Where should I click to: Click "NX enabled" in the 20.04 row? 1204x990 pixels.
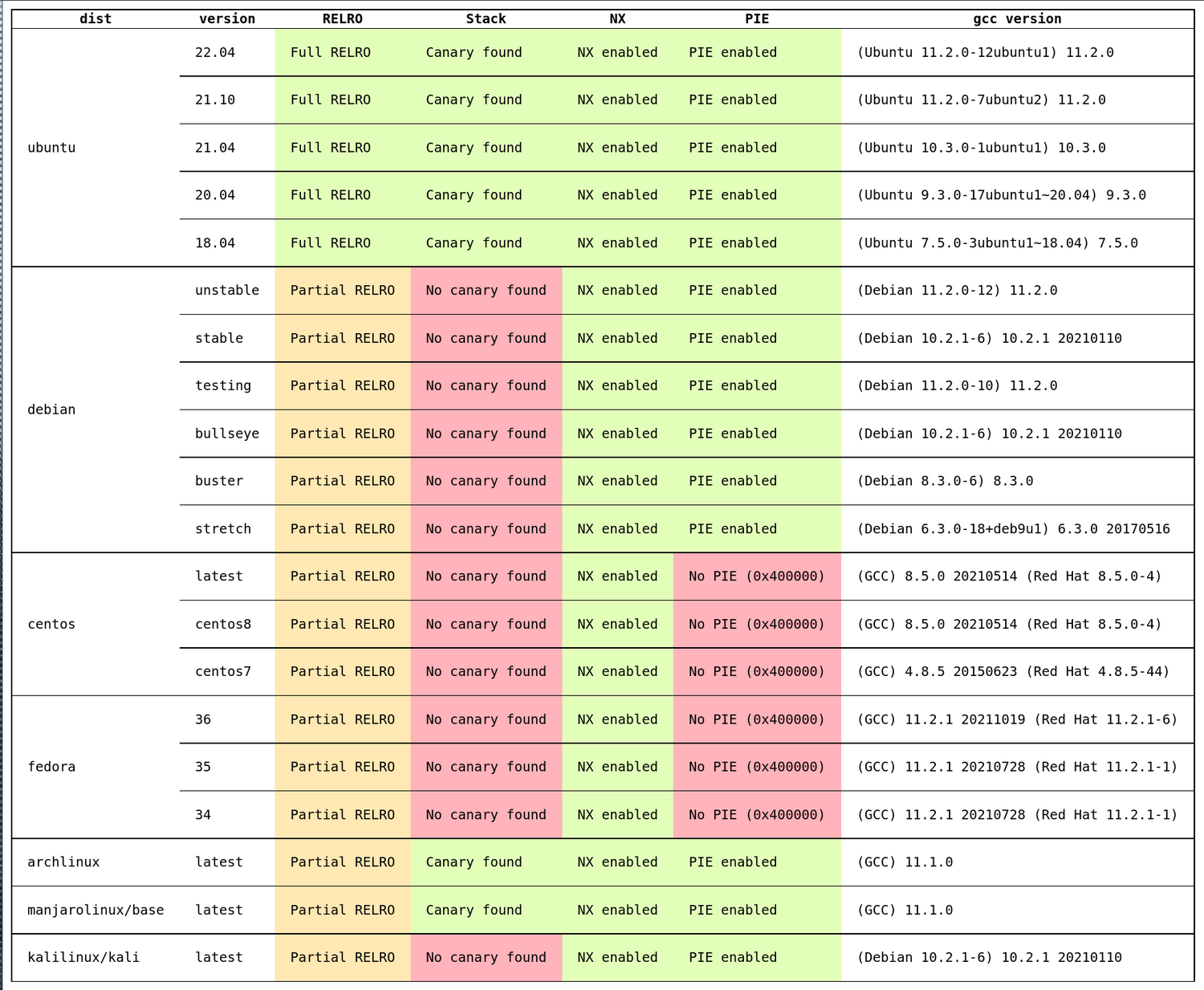tap(617, 195)
